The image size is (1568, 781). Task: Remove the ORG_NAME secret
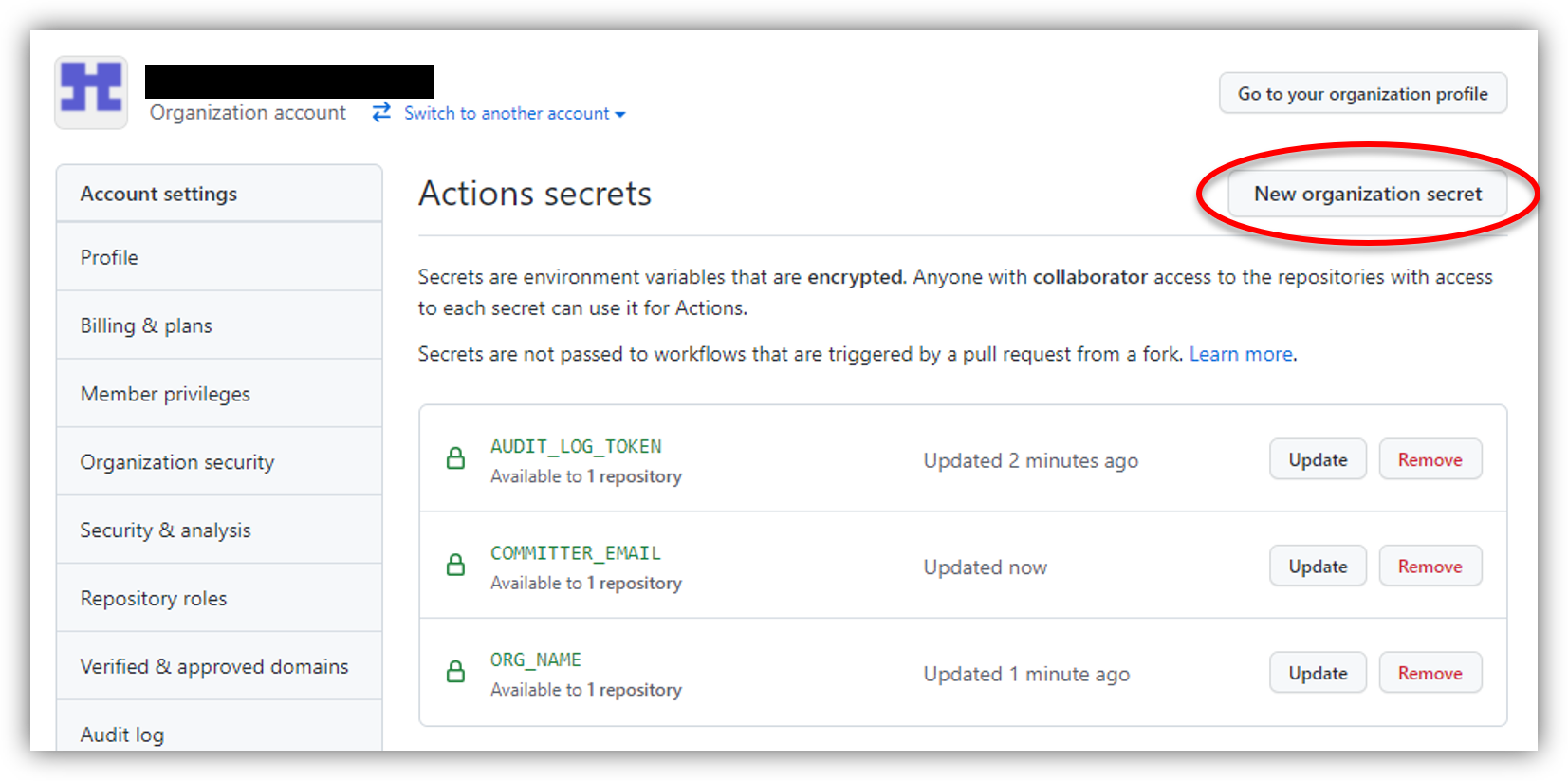click(x=1430, y=673)
